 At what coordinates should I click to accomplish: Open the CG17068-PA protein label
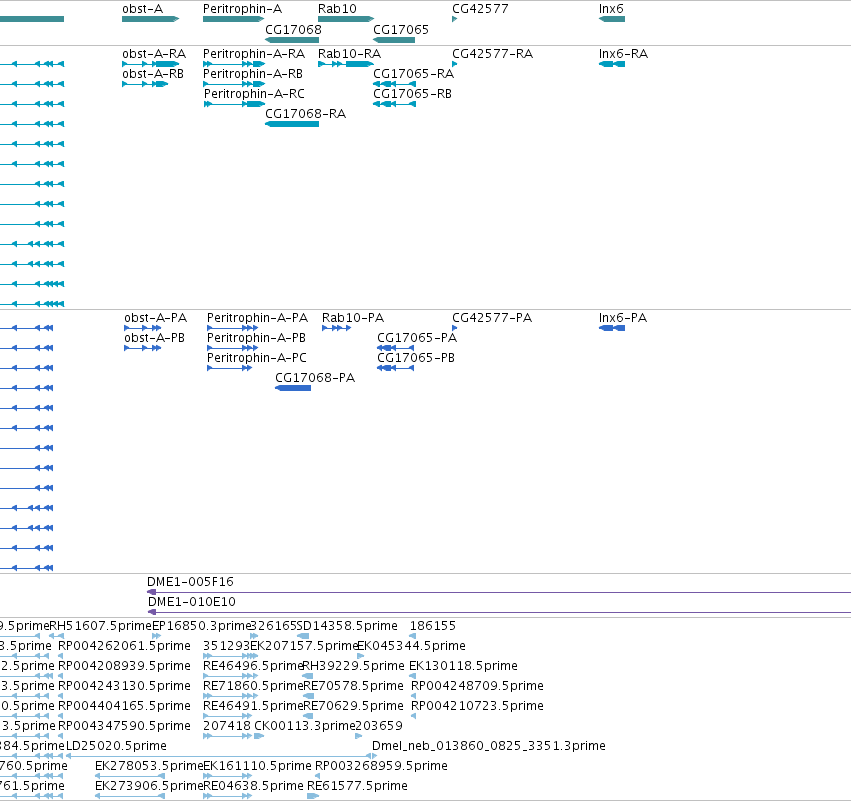coord(315,378)
